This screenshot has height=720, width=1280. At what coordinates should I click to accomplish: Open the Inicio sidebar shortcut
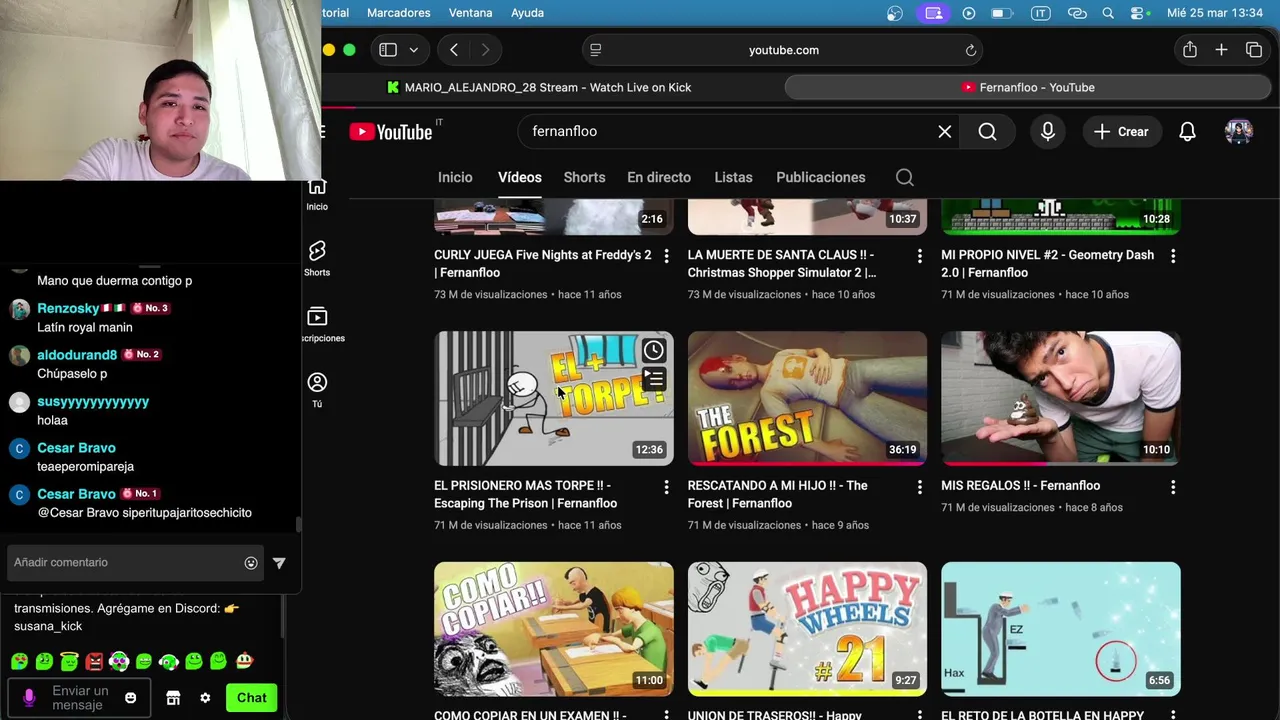coord(317,193)
